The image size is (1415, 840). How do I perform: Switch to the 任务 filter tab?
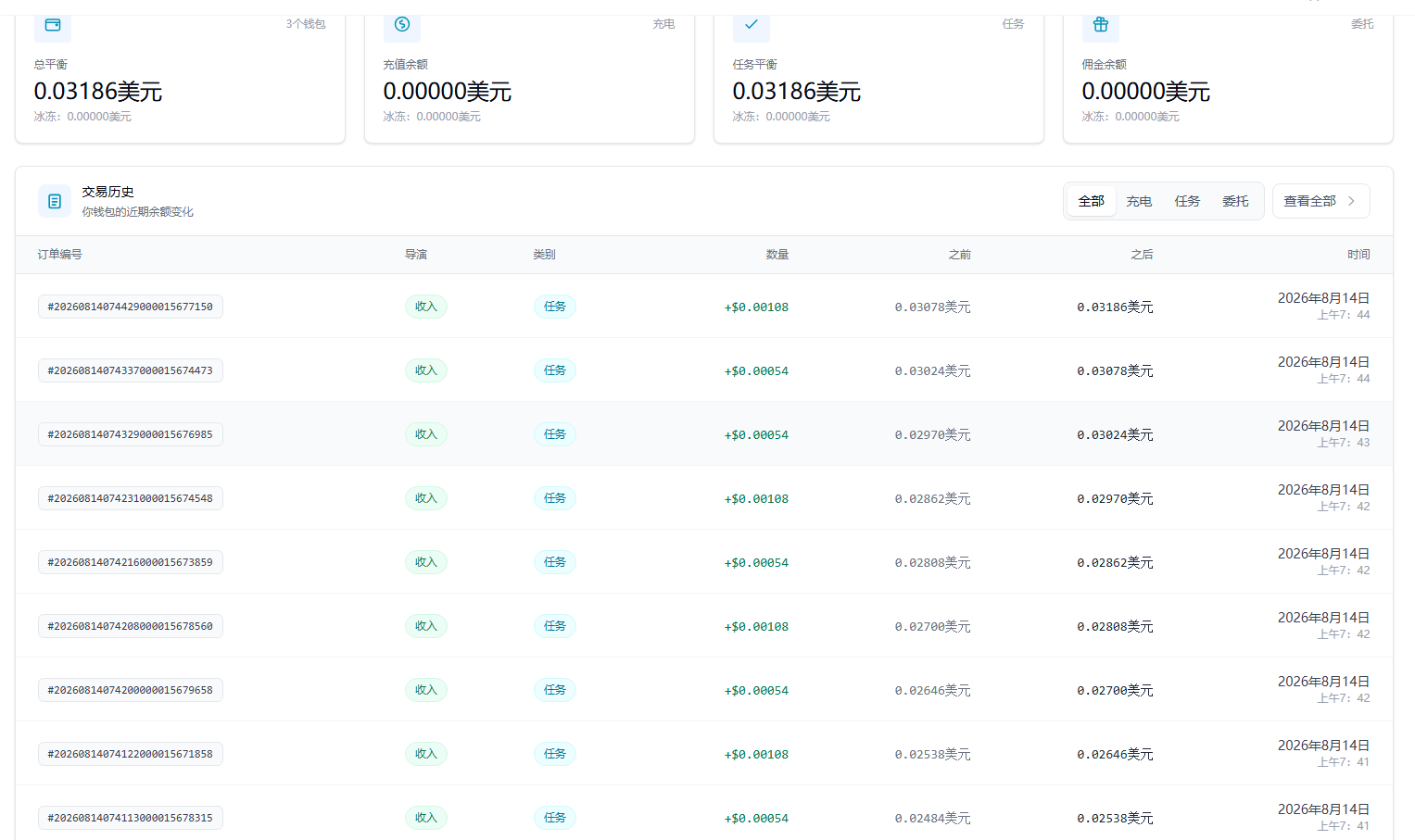pyautogui.click(x=1187, y=201)
